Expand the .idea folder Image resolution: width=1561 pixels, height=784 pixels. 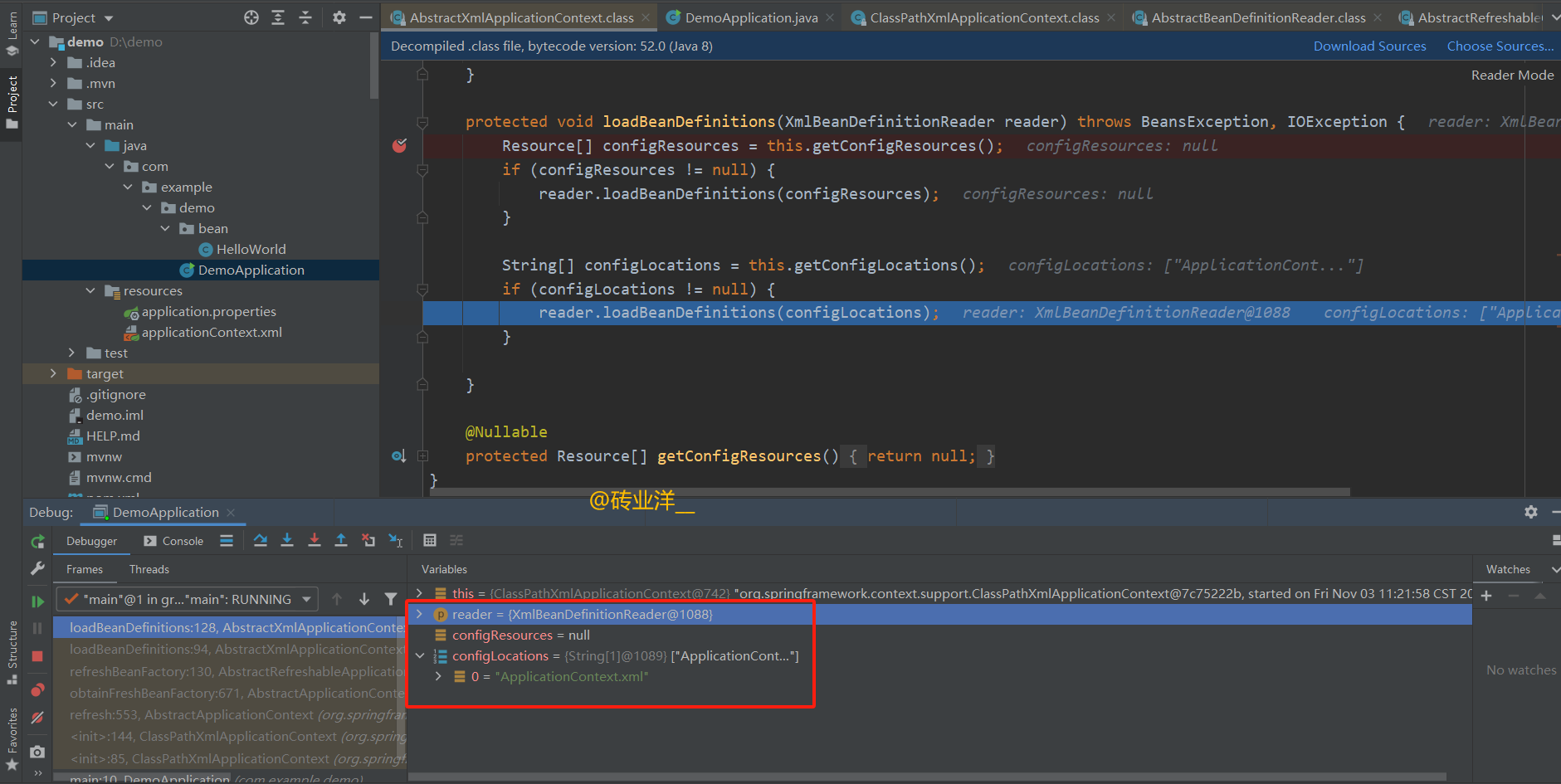click(53, 62)
